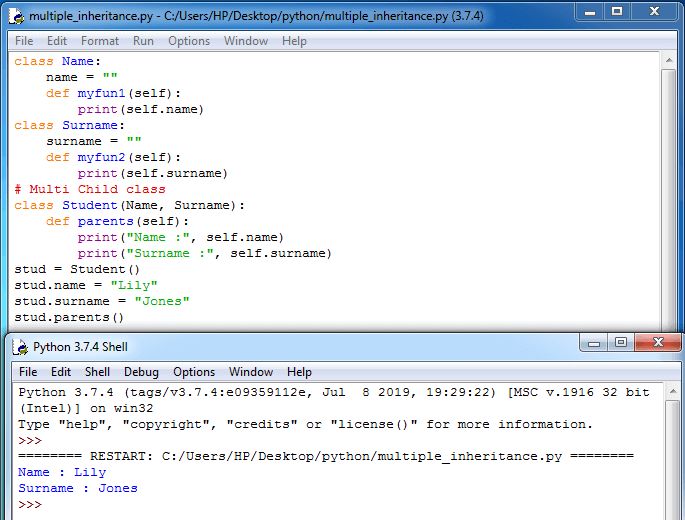Open the Edit menu in Python Shell

(61, 372)
